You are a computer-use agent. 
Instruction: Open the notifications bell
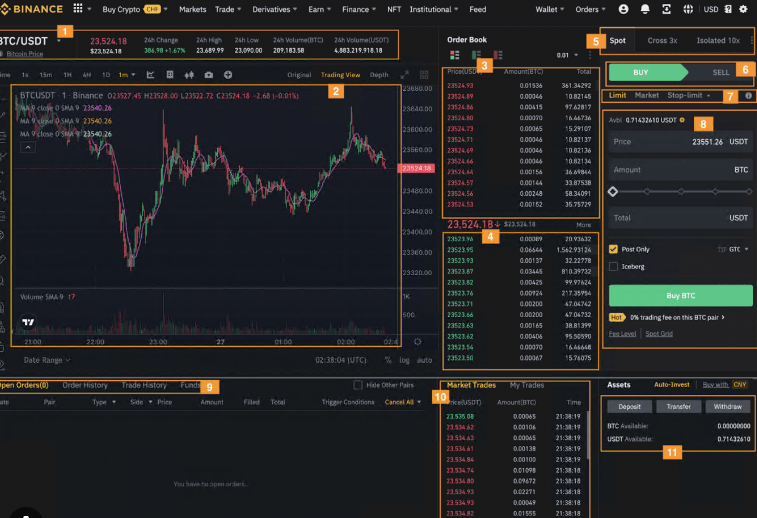[x=645, y=9]
